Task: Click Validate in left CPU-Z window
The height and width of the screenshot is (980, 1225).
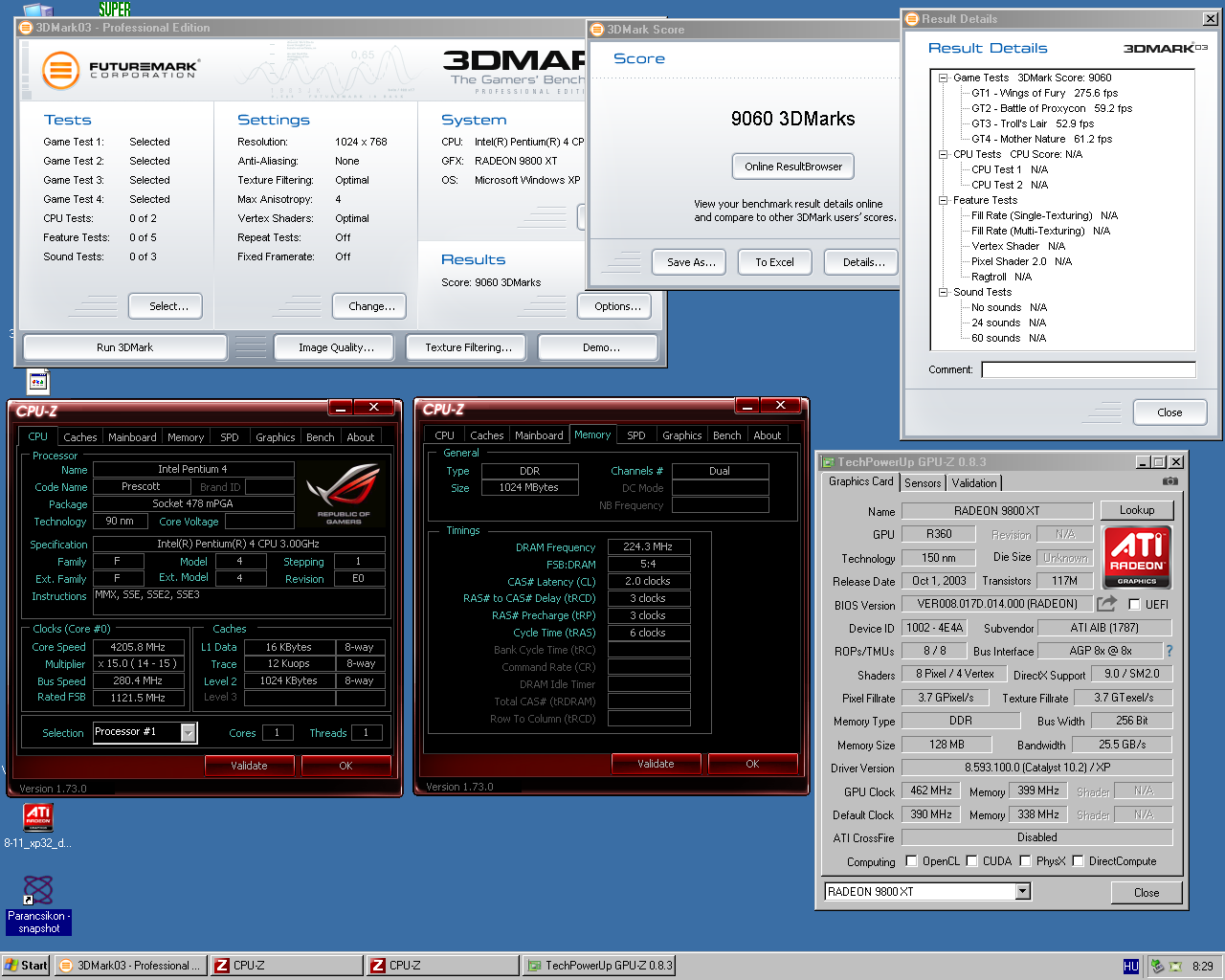Action: (x=249, y=766)
